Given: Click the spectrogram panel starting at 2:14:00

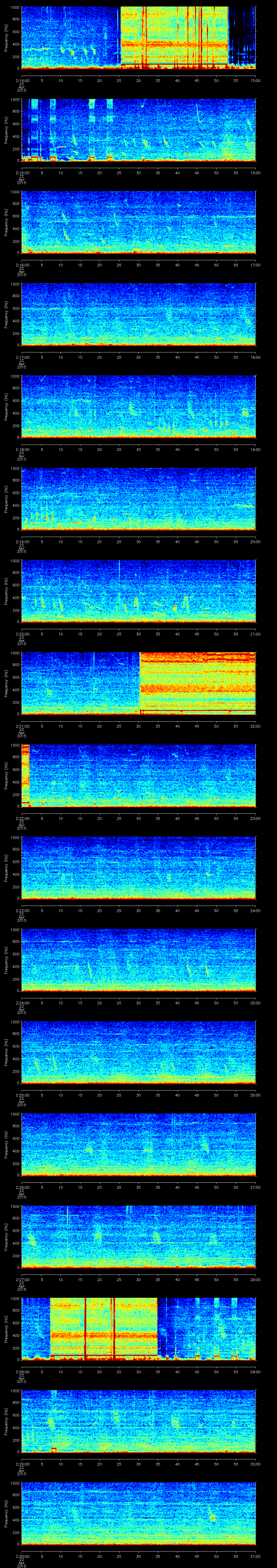Looking at the screenshot, I should [x=139, y=38].
